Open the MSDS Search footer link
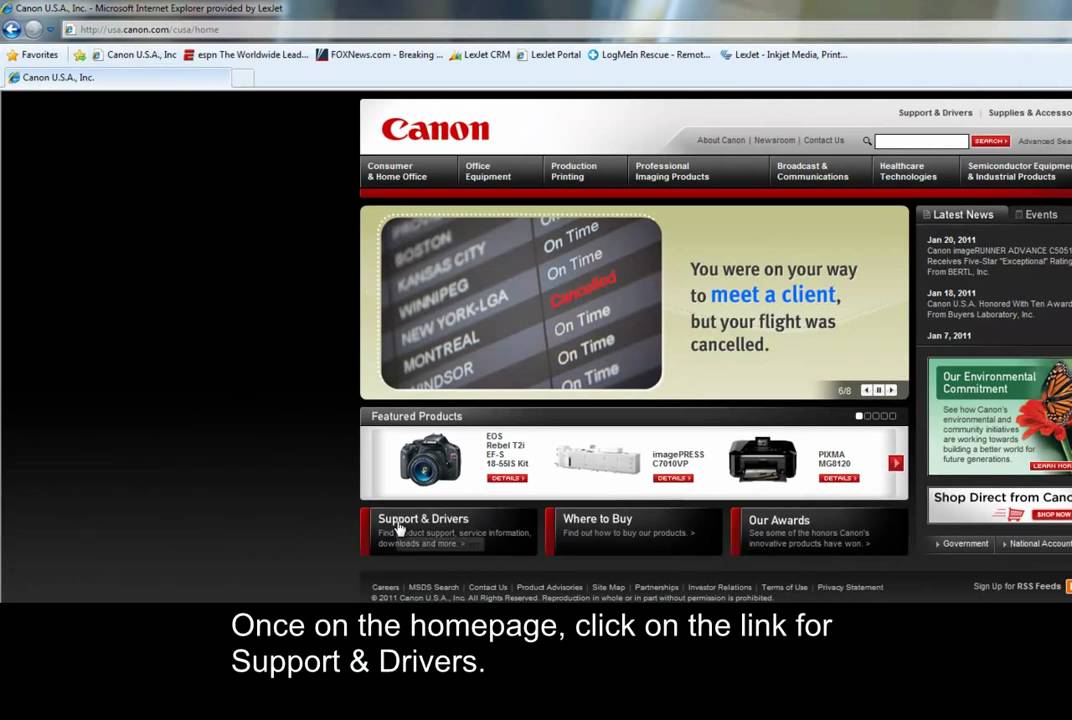The height and width of the screenshot is (720, 1072). pos(433,587)
